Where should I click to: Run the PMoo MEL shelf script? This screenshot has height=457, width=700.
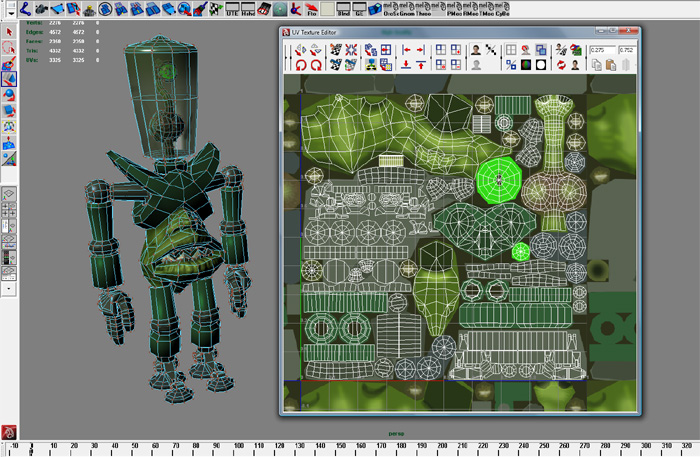coord(454,8)
